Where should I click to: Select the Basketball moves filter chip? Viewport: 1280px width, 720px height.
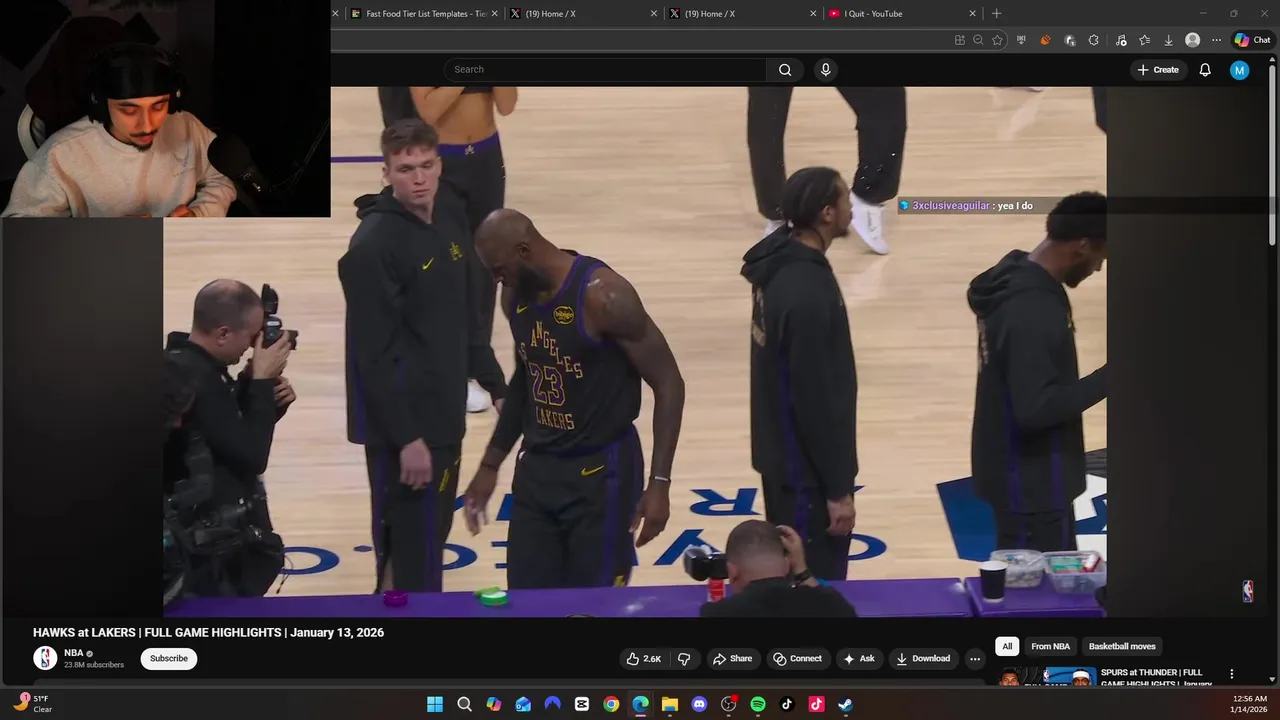[1122, 646]
